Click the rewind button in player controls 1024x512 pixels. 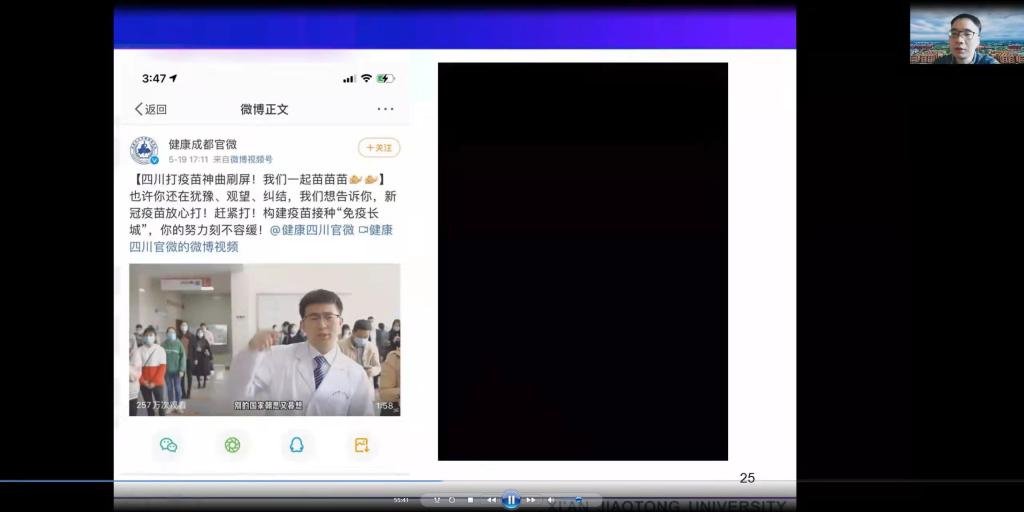point(491,500)
